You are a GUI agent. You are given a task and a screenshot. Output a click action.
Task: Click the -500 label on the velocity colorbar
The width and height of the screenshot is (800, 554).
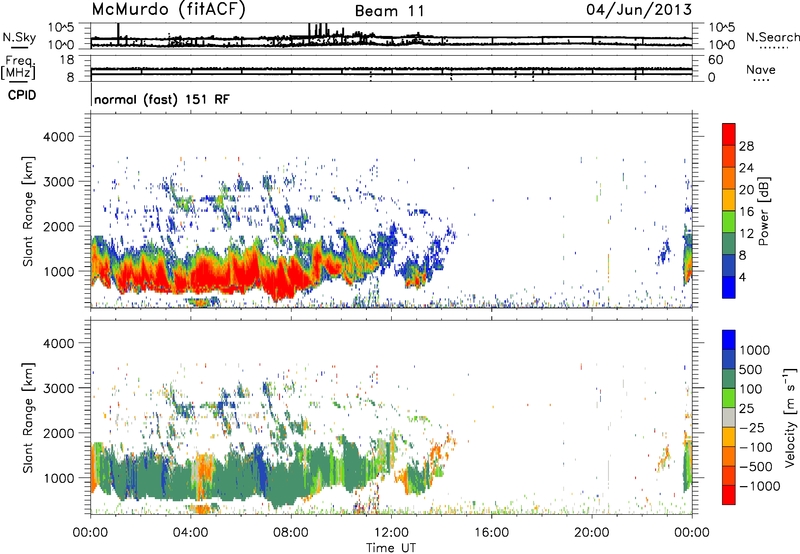(756, 467)
